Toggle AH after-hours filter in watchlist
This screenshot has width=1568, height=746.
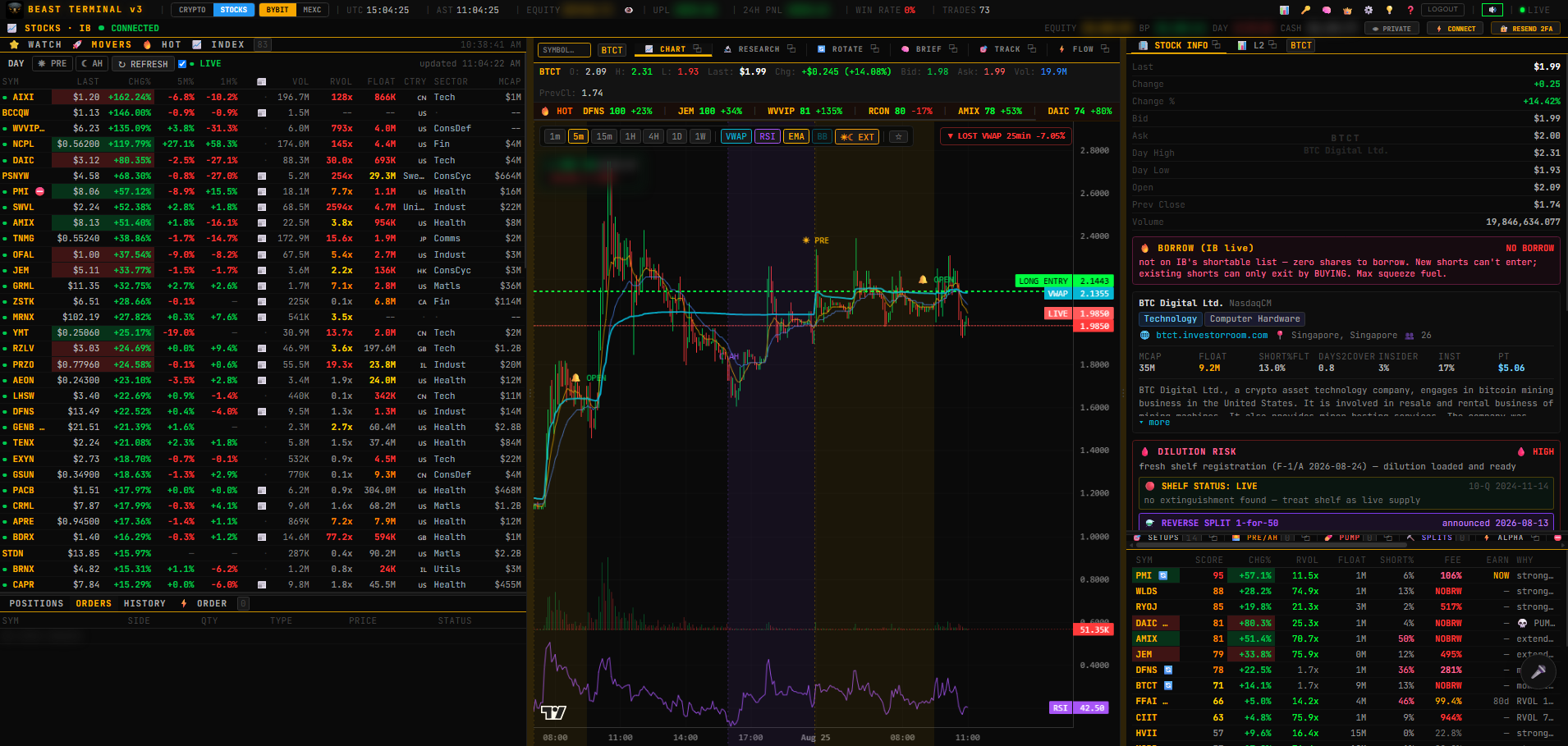[x=92, y=63]
